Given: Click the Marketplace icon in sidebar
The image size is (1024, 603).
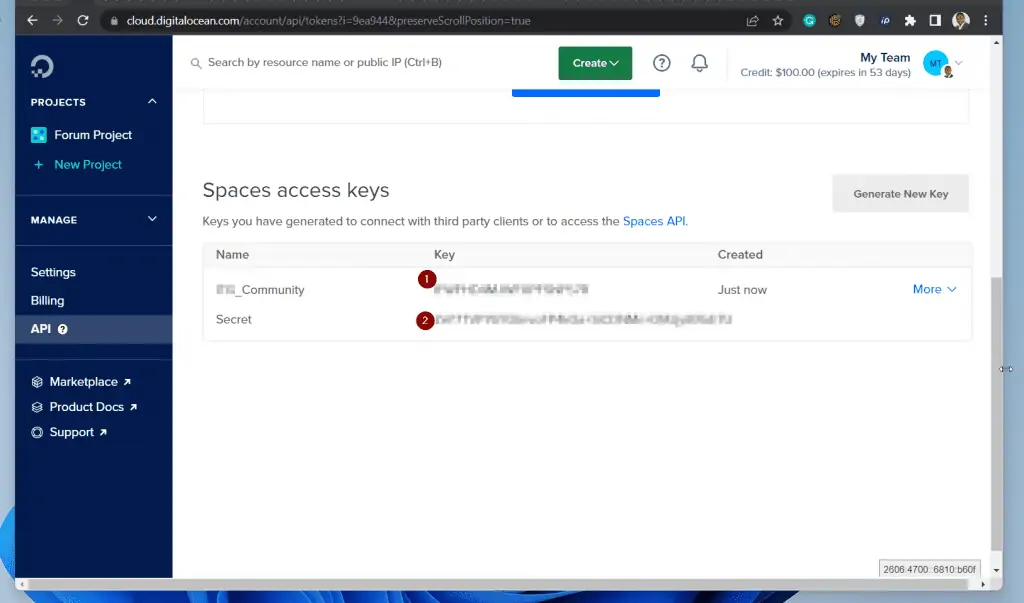Looking at the screenshot, I should point(37,382).
